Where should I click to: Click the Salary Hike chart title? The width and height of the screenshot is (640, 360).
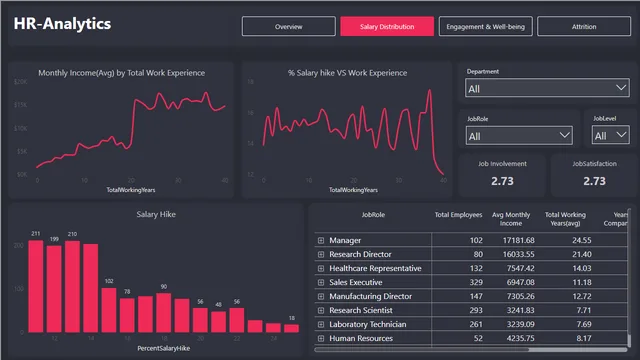point(156,214)
